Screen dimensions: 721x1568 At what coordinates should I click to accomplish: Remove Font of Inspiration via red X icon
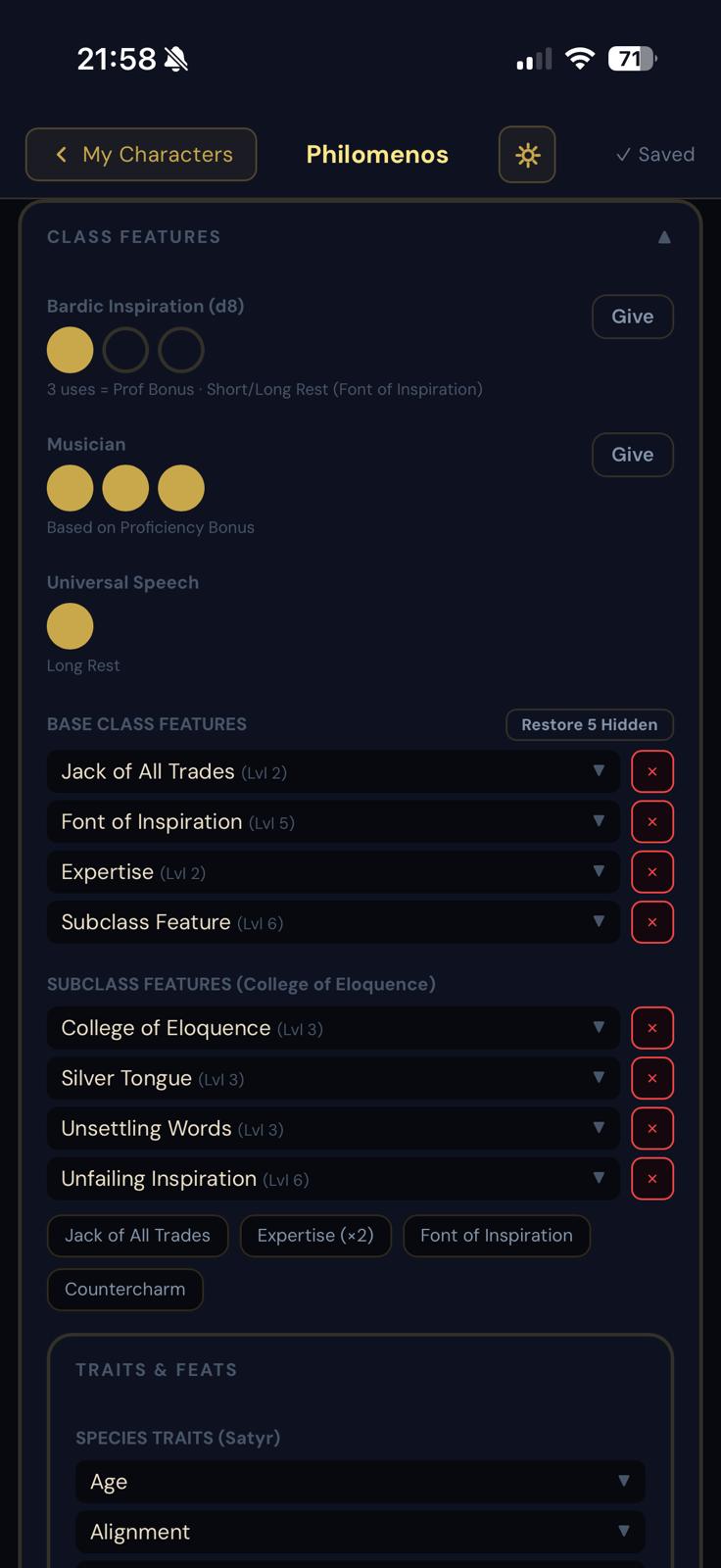pyautogui.click(x=651, y=821)
